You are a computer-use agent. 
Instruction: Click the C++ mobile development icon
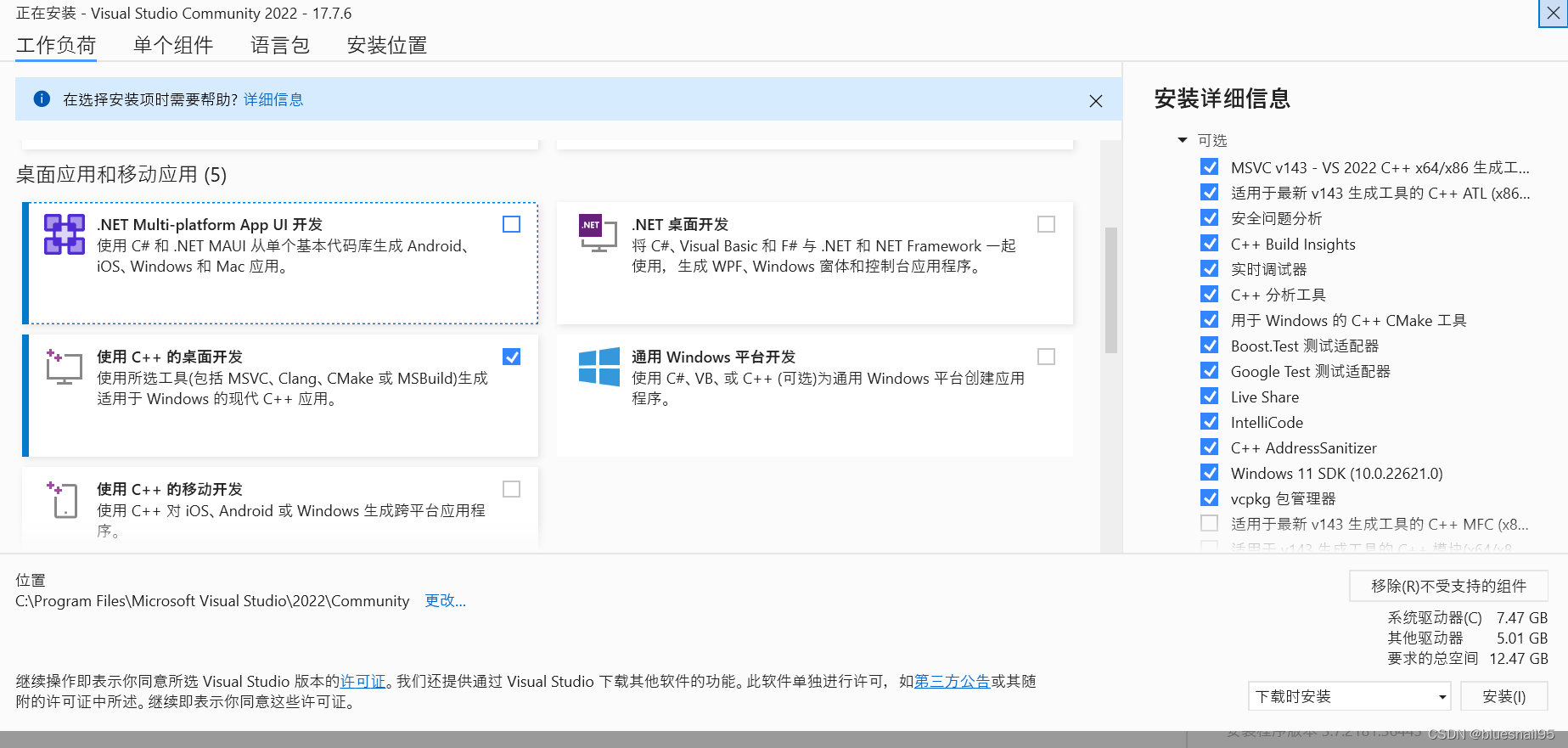tap(63, 499)
